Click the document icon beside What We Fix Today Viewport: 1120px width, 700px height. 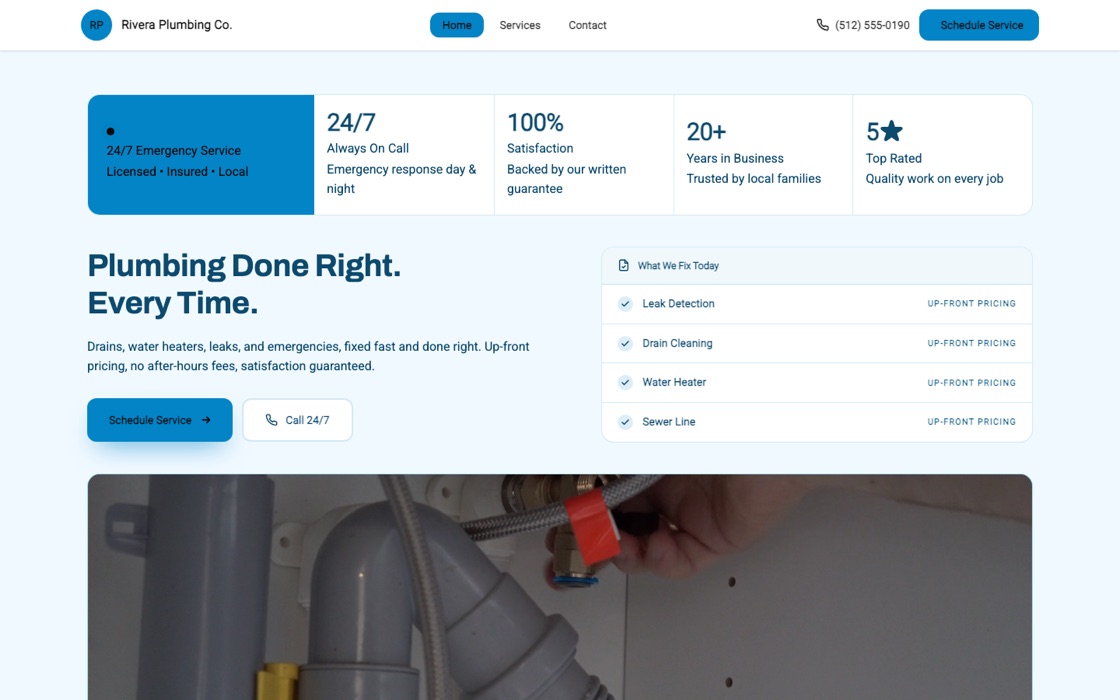[x=624, y=266]
